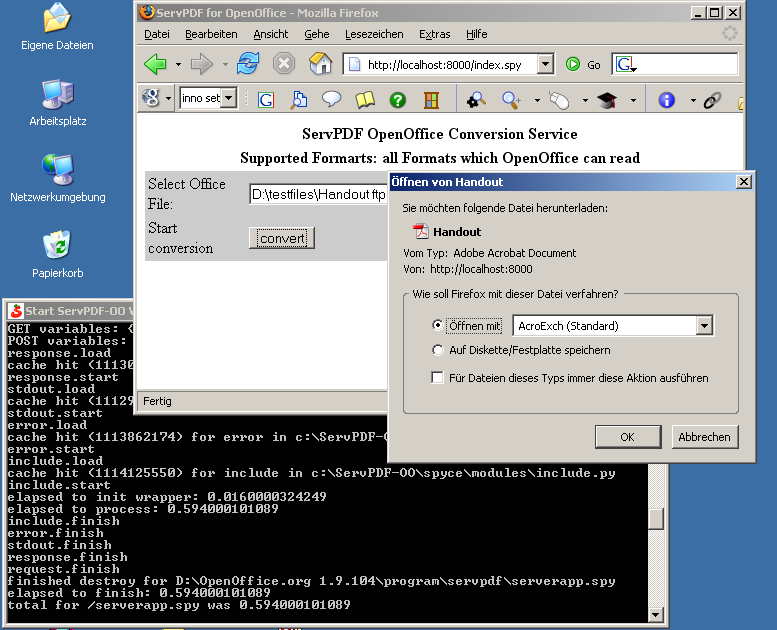Click 'Von: http://localhost:8000' text in dialog
Screen dimensions: 777x630
click(468, 269)
